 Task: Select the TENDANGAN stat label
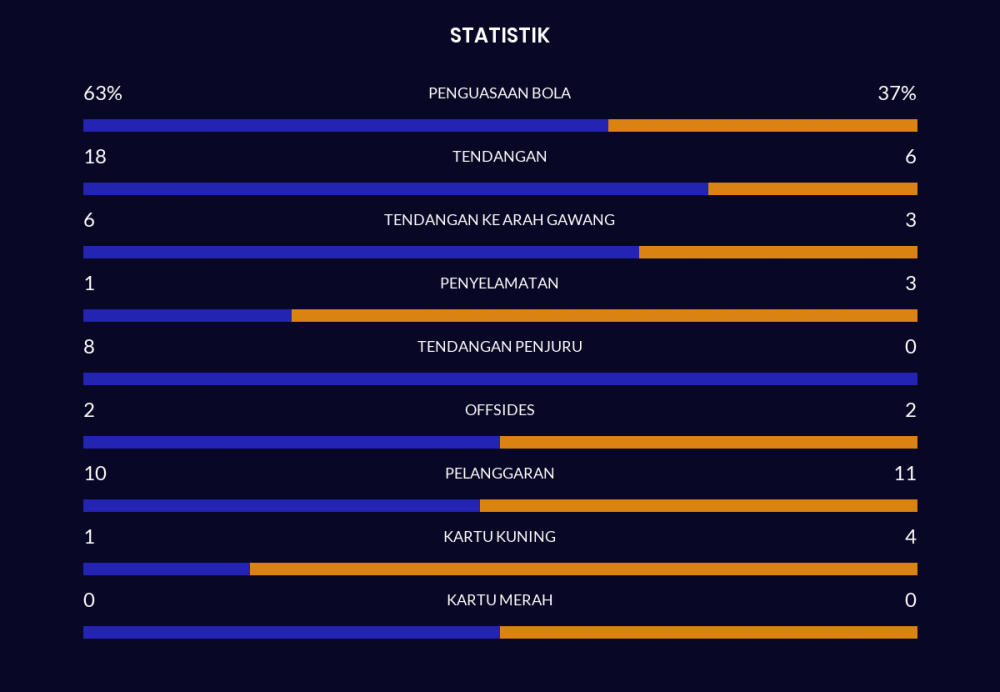(x=499, y=157)
